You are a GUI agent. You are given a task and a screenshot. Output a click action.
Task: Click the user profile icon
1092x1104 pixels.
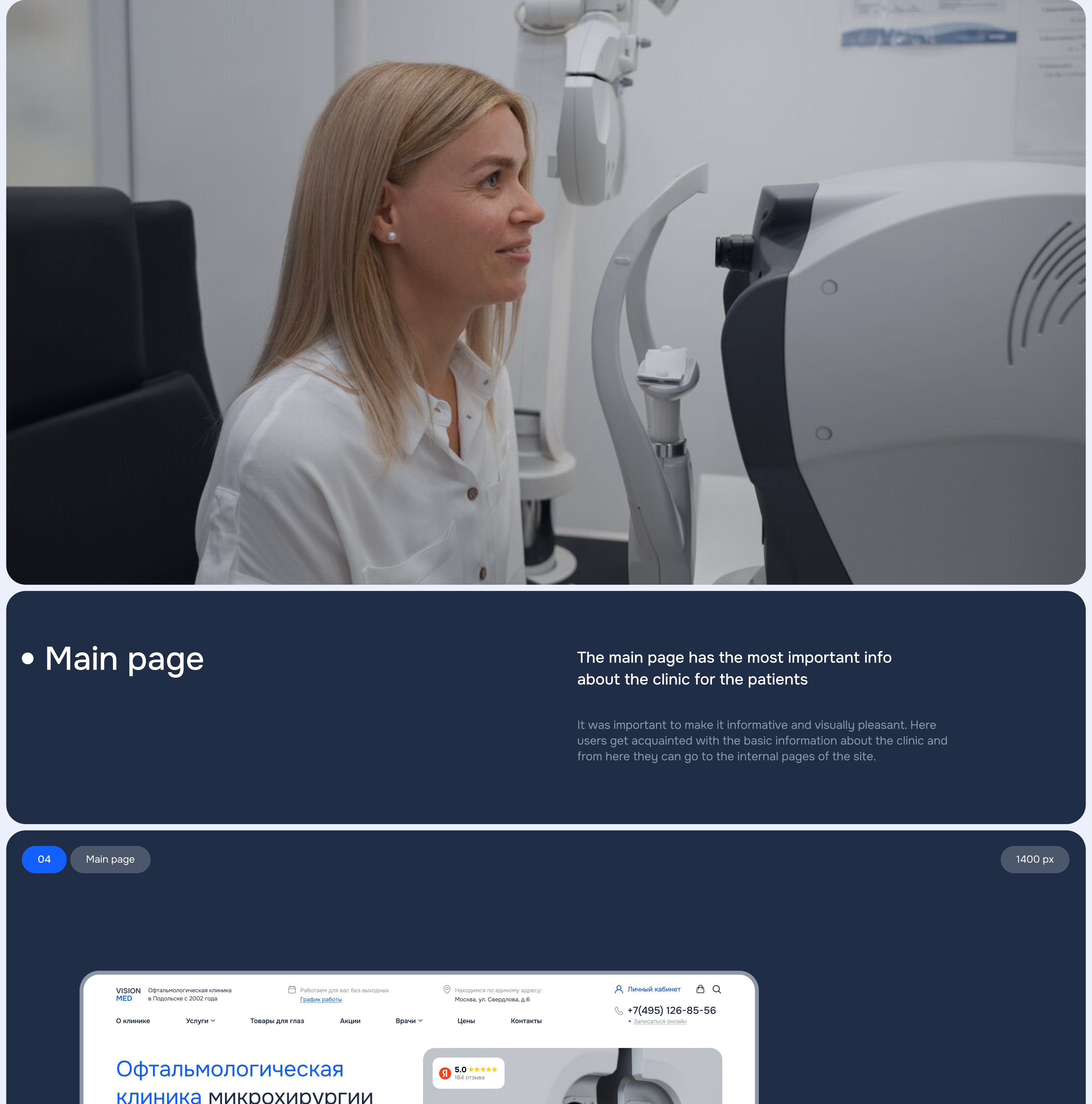[619, 989]
